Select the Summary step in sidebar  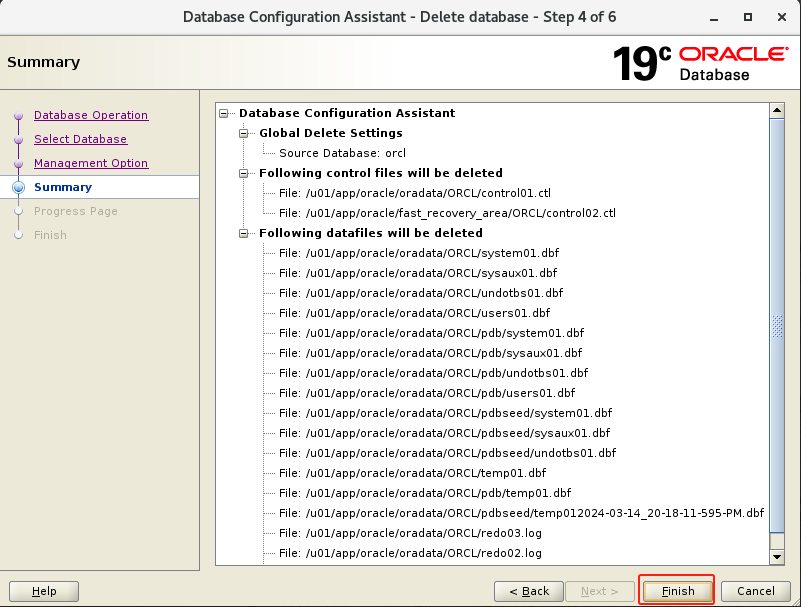pyautogui.click(x=63, y=187)
